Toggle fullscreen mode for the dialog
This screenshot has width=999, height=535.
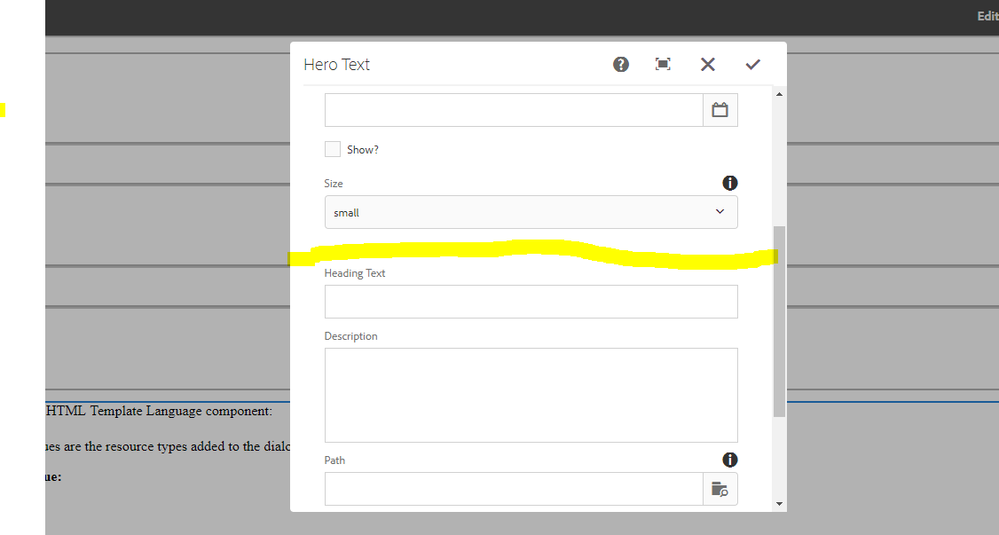point(663,64)
